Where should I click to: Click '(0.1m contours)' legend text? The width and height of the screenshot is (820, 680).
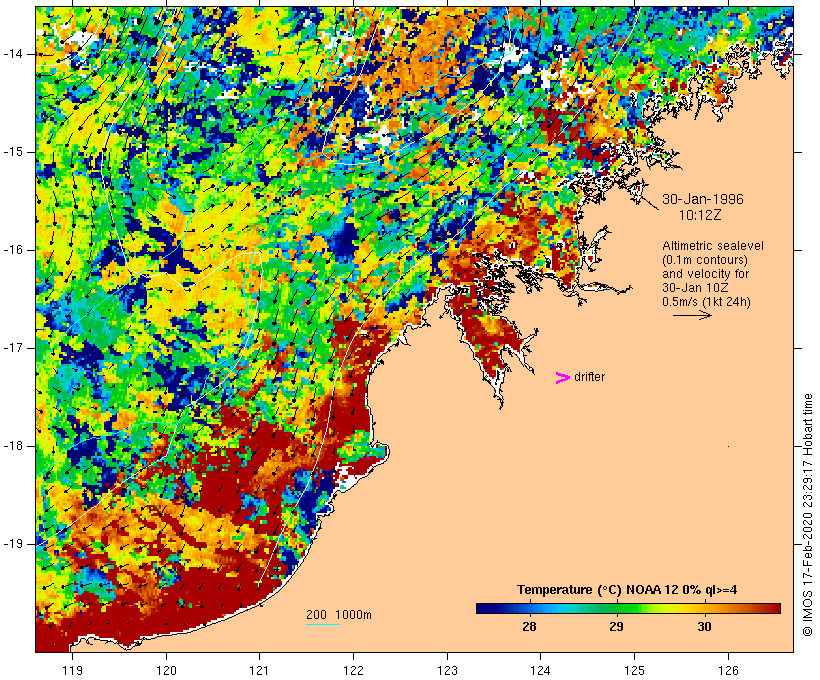tap(704, 260)
